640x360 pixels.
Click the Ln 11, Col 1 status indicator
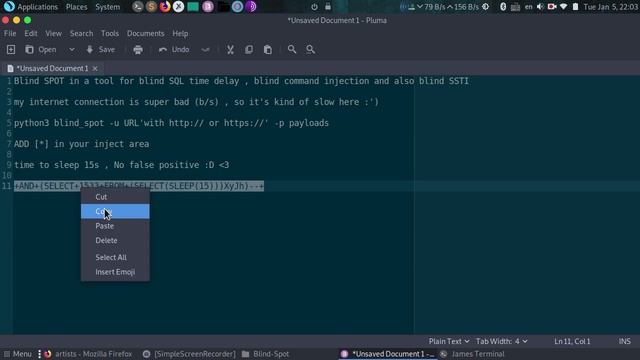coord(572,341)
